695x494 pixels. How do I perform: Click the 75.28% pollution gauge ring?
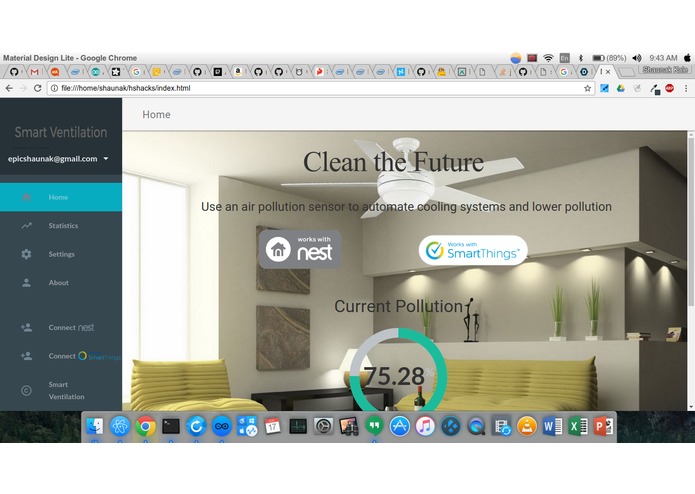click(x=398, y=372)
